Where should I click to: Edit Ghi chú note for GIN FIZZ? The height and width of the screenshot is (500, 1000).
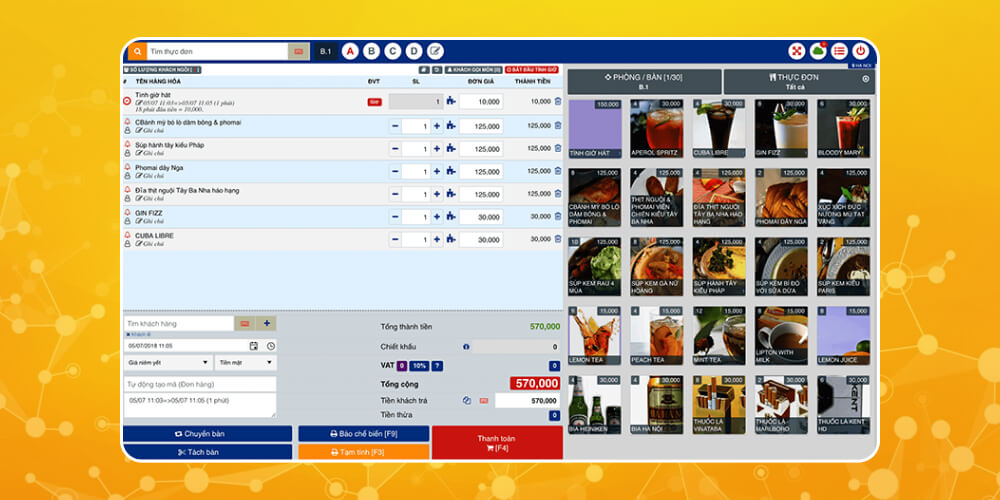click(x=150, y=221)
